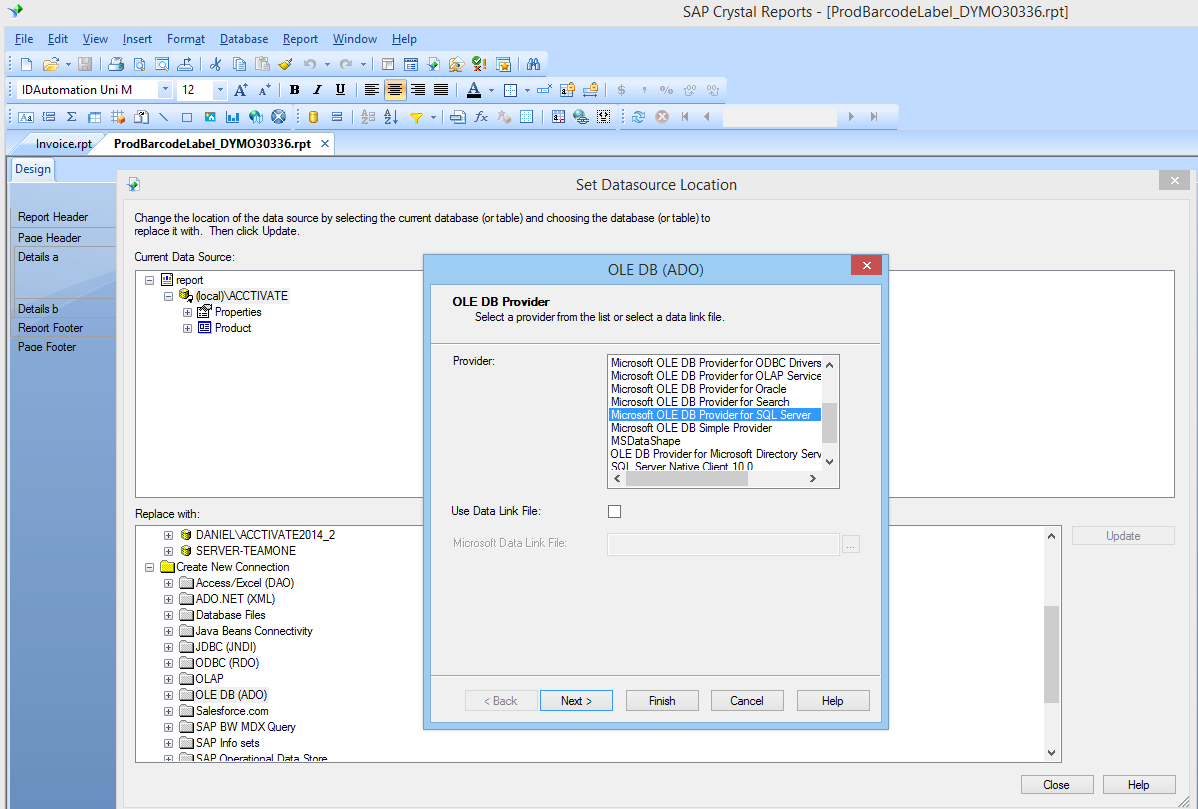Screen dimensions: 1198x809
Task: Select the MSDataShape provider
Action: click(646, 442)
